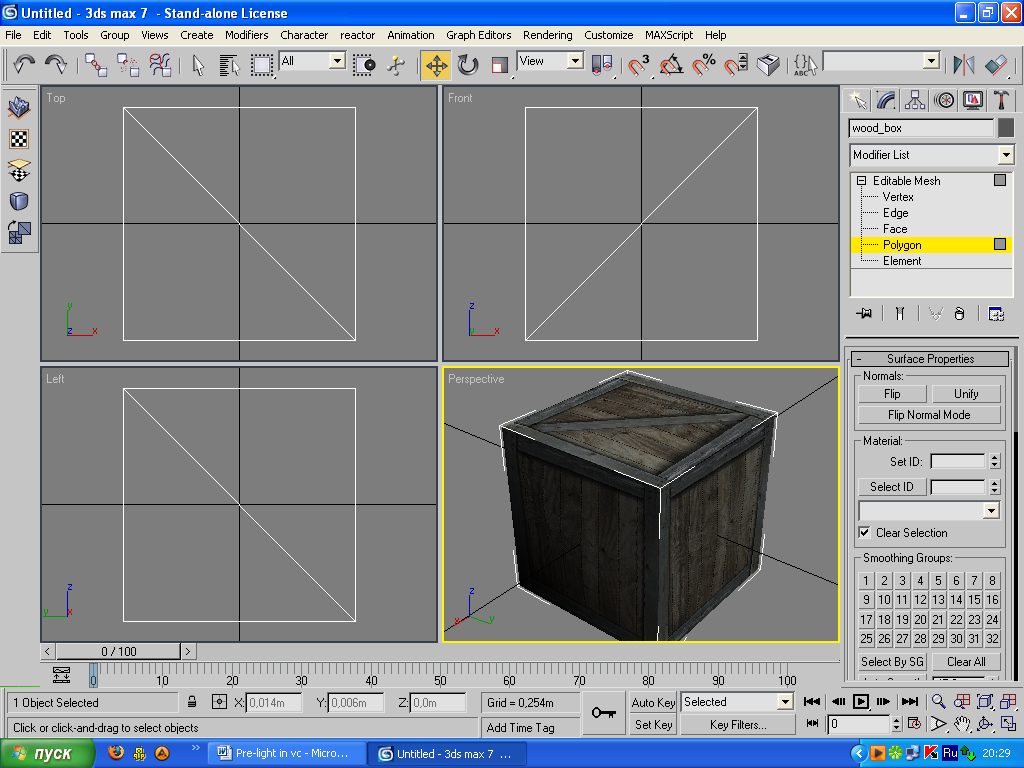
Task: Activate Bind to Space Warp tool
Action: (160, 65)
